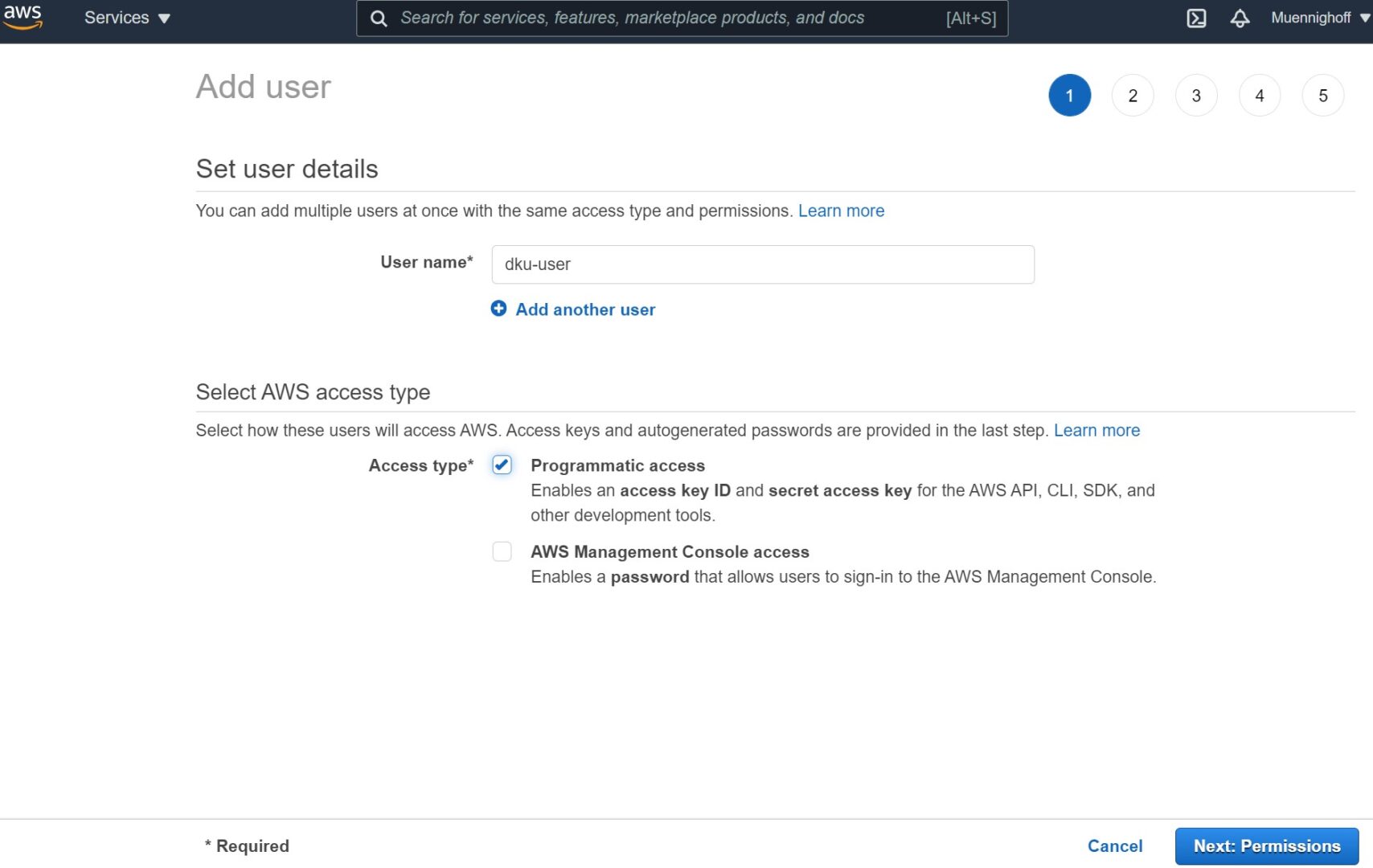Click the search magnifier icon

click(378, 18)
